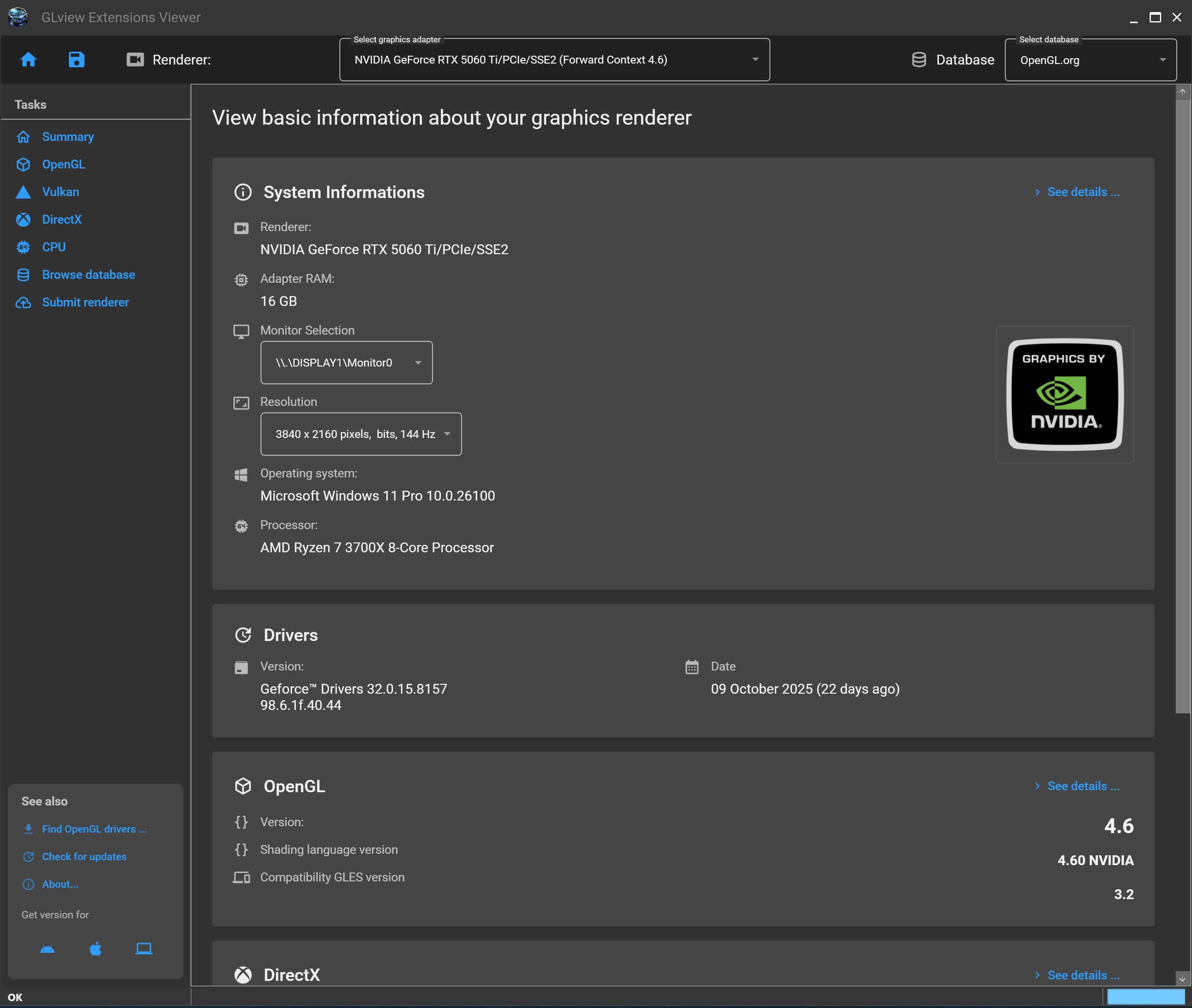Get version for Android
Screen dimensions: 1192x1008
coord(47,948)
